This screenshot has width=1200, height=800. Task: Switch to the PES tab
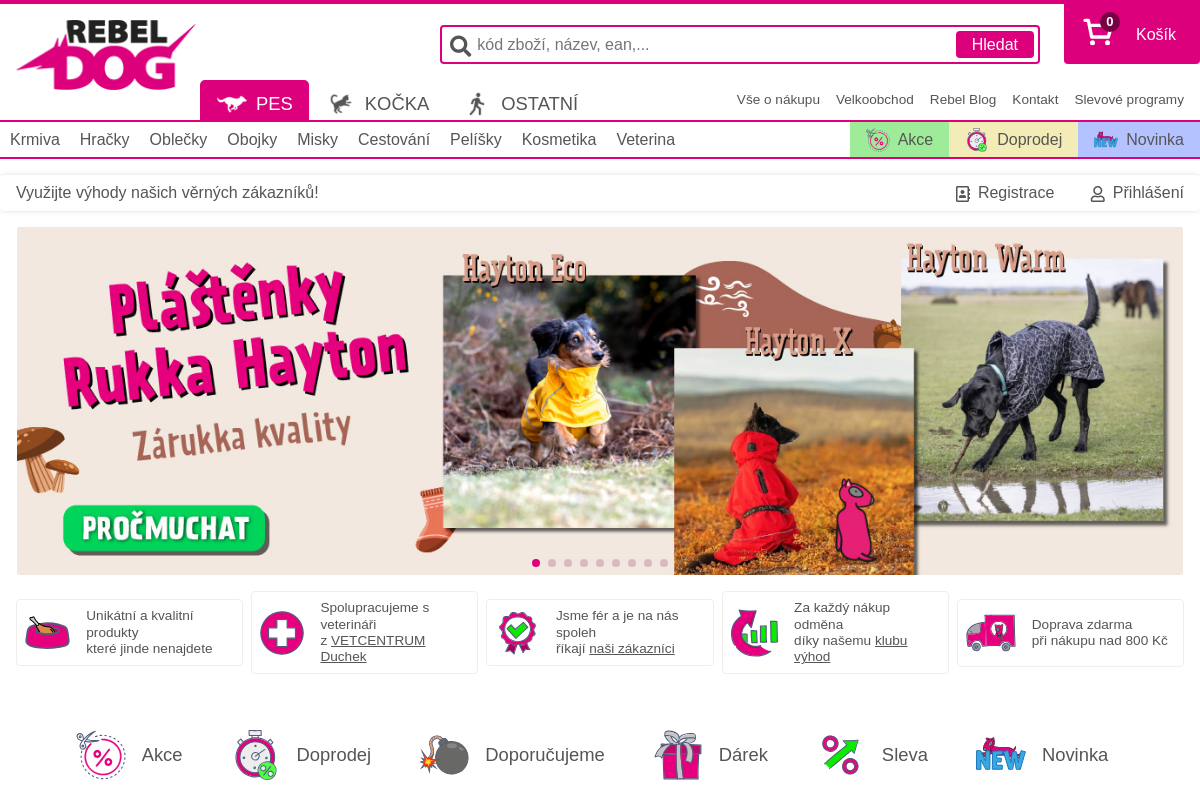[x=254, y=101]
